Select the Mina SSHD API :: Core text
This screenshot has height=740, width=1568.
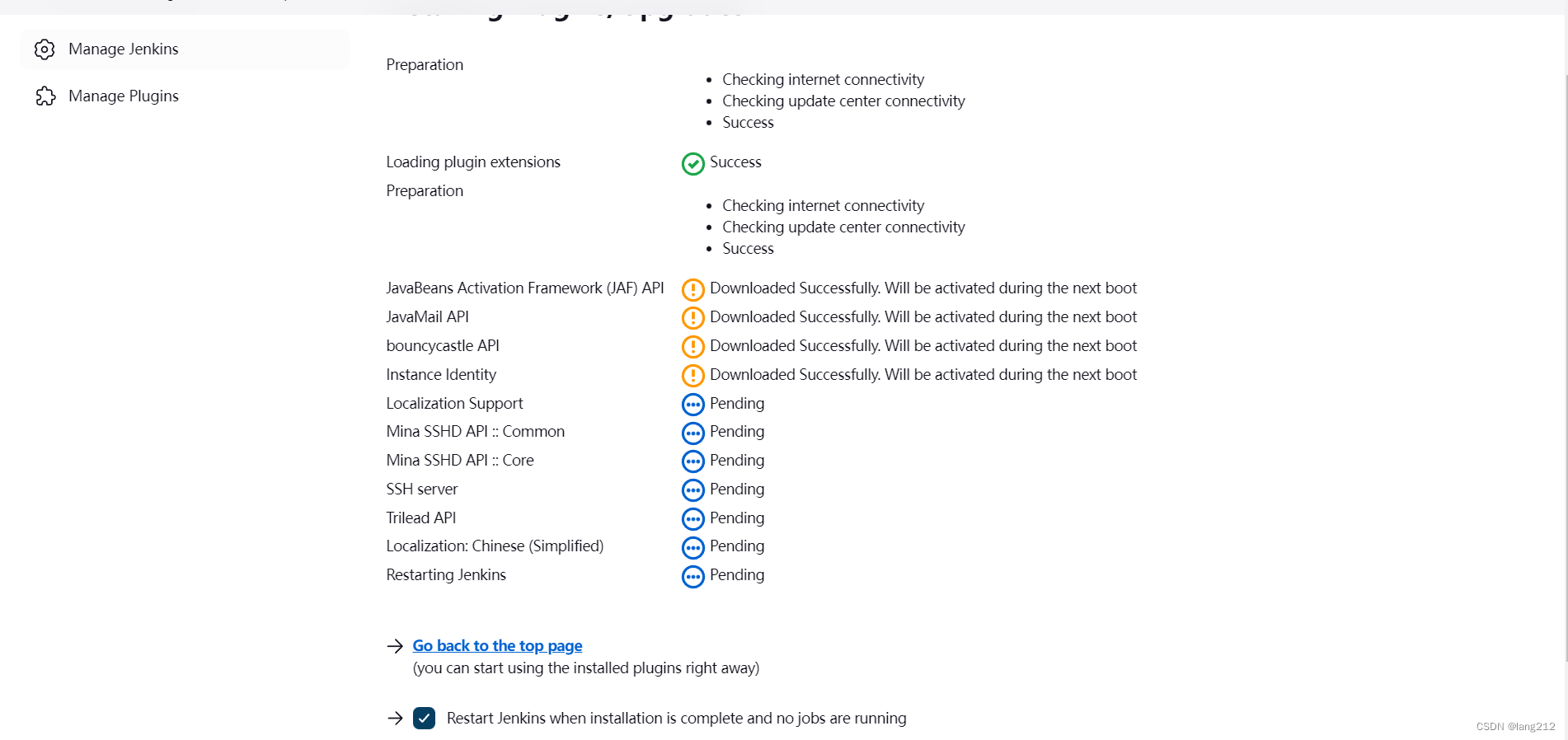460,461
